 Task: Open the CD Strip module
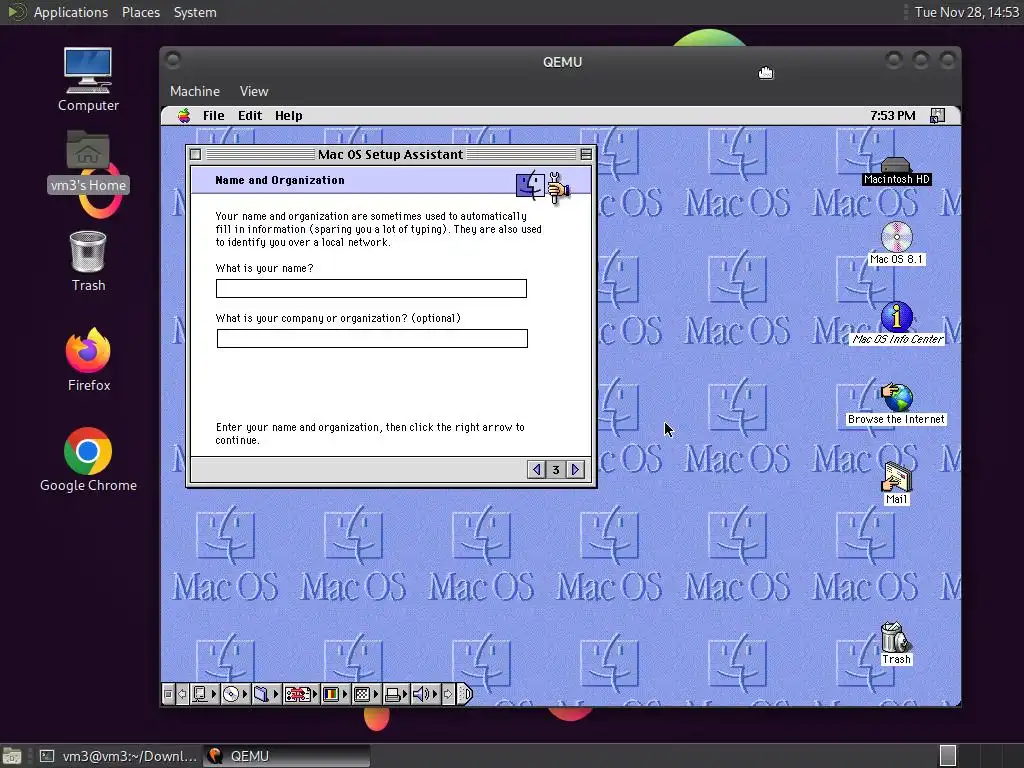tap(235, 694)
